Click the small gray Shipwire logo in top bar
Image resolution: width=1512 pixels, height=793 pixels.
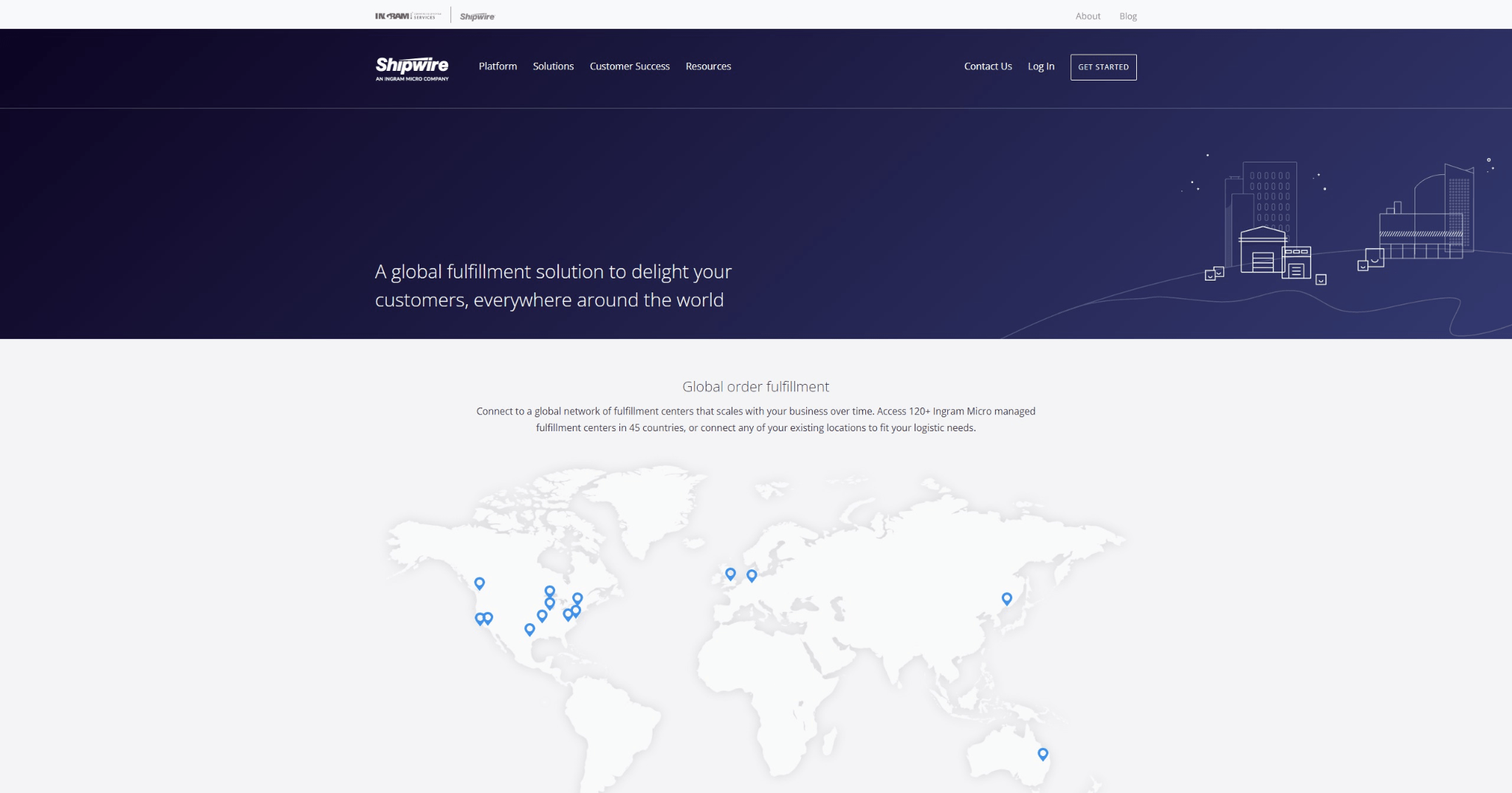(x=477, y=16)
